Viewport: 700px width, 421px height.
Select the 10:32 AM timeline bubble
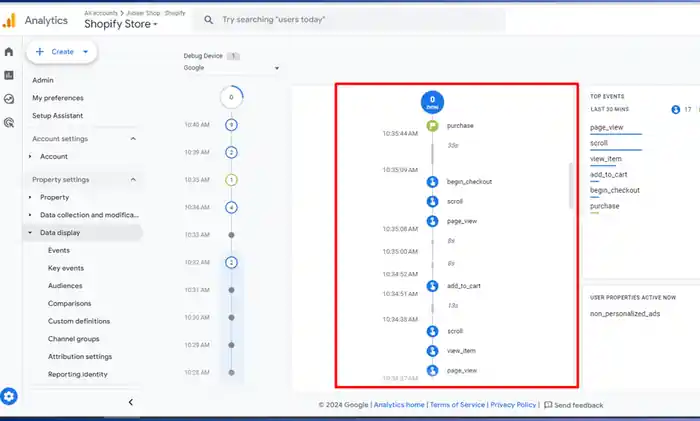pyautogui.click(x=231, y=263)
